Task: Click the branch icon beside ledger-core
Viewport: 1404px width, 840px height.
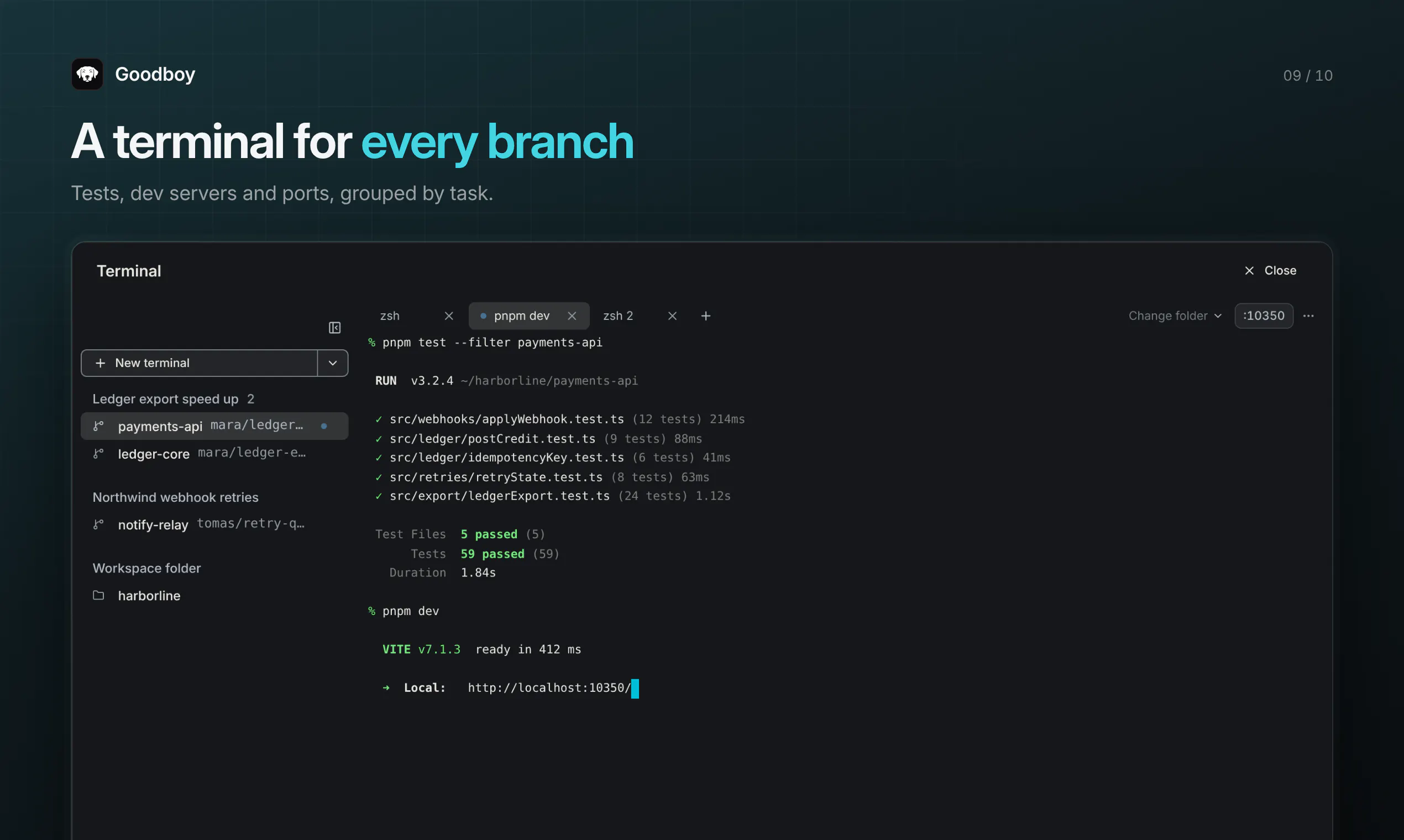Action: point(98,453)
